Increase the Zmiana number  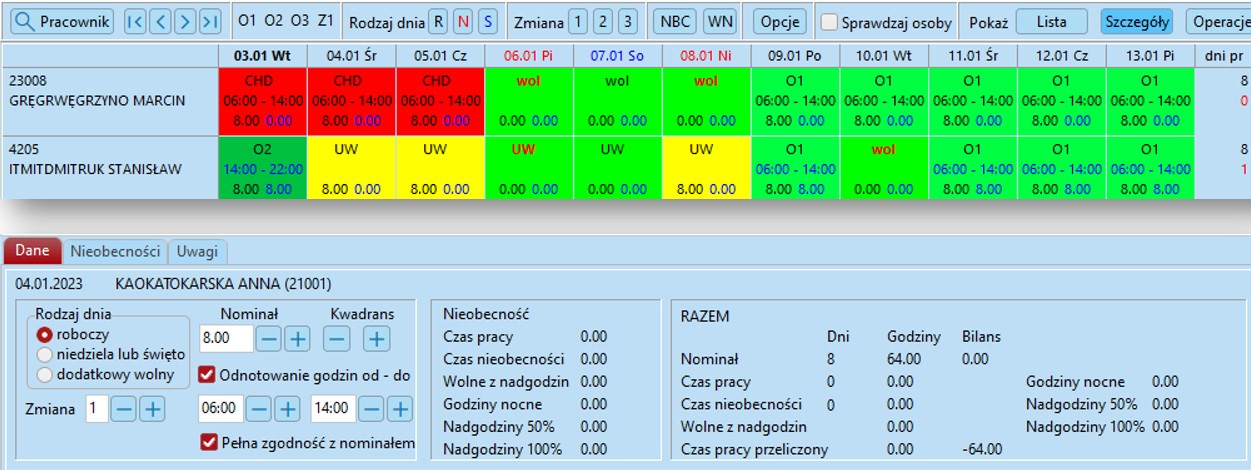[151, 409]
